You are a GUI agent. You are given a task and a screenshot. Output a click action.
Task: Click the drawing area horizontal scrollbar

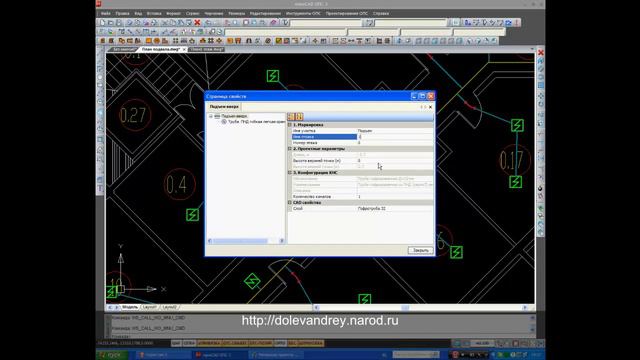pyautogui.click(x=421, y=307)
